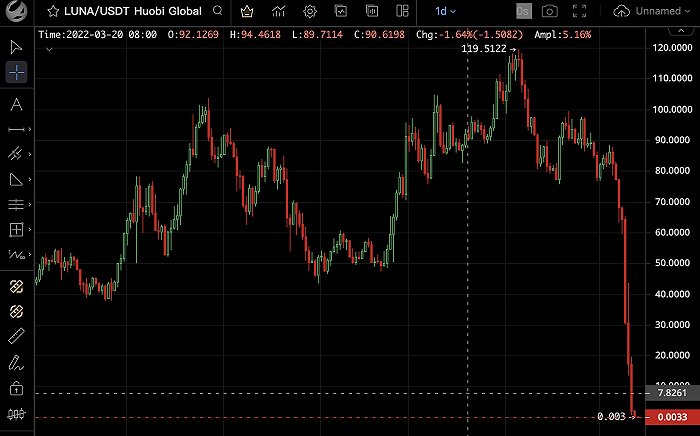Open the 1d timeframe dropdown

point(446,11)
